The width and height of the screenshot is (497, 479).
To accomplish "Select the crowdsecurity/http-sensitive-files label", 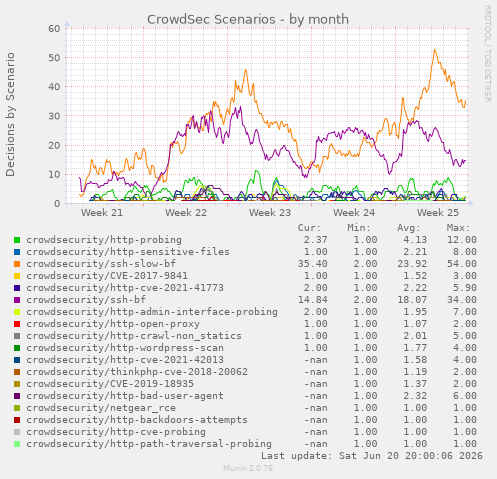I will (x=128, y=252).
